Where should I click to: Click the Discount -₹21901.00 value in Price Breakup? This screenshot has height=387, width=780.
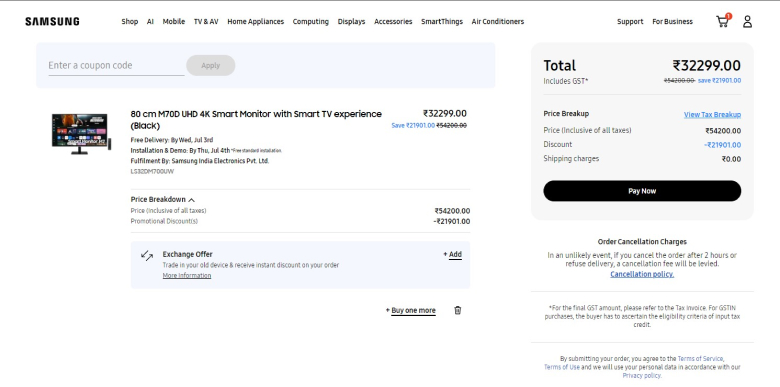click(722, 145)
